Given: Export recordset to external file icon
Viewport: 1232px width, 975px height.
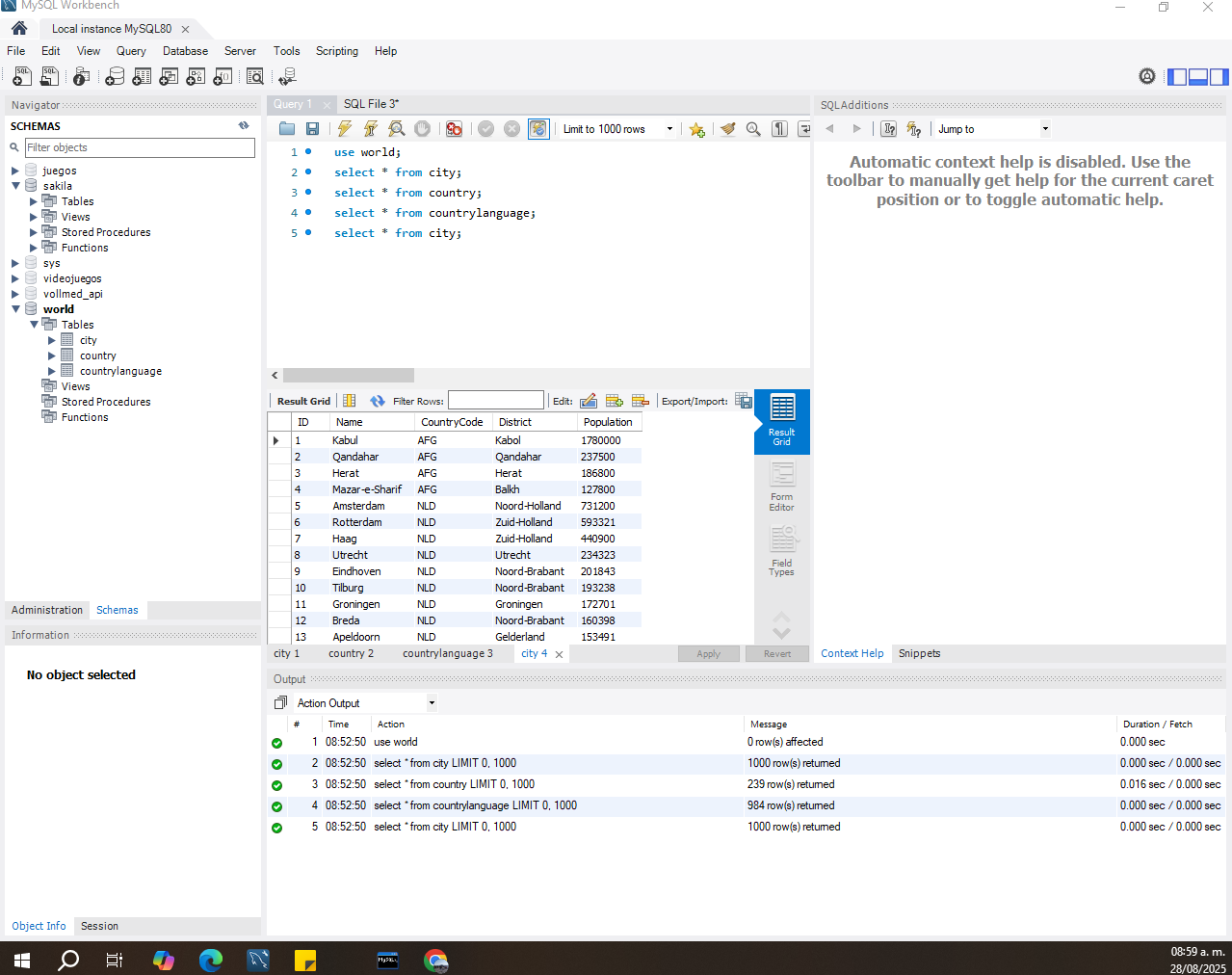Looking at the screenshot, I should coord(744,401).
